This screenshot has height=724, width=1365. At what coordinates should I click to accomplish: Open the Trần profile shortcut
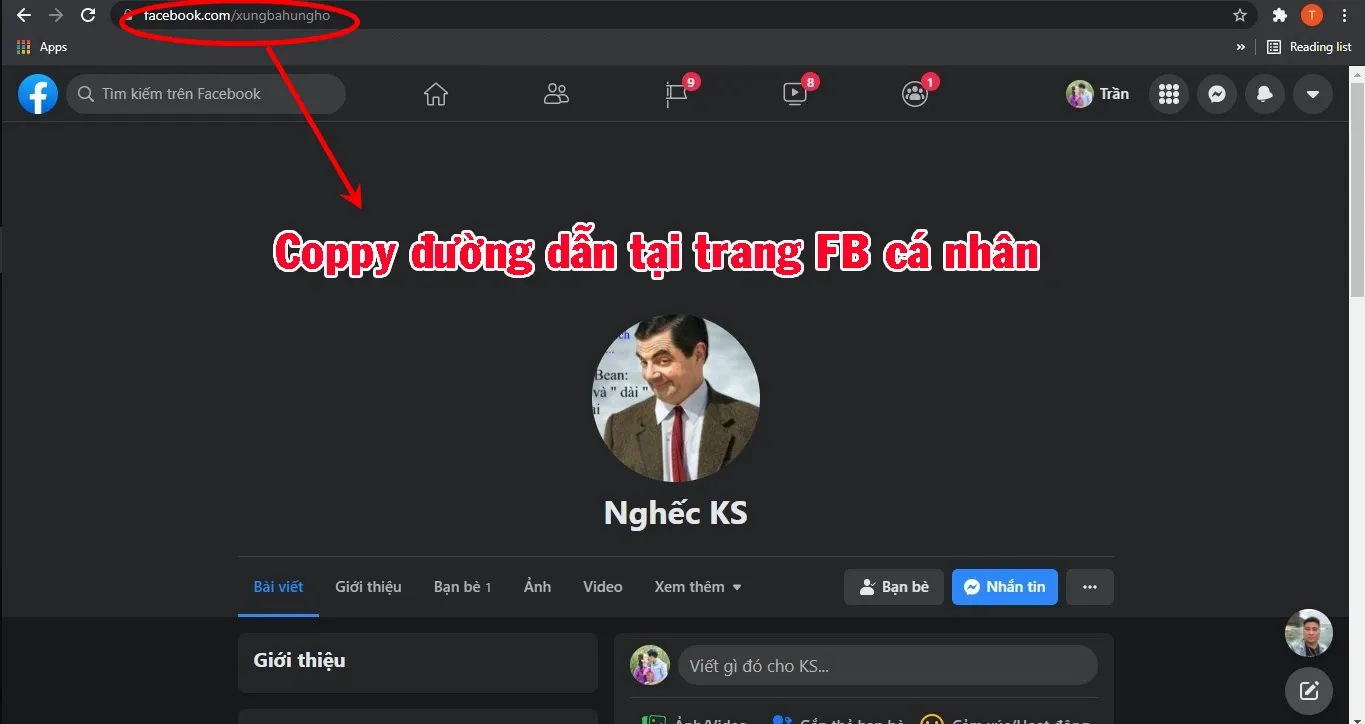click(1097, 94)
